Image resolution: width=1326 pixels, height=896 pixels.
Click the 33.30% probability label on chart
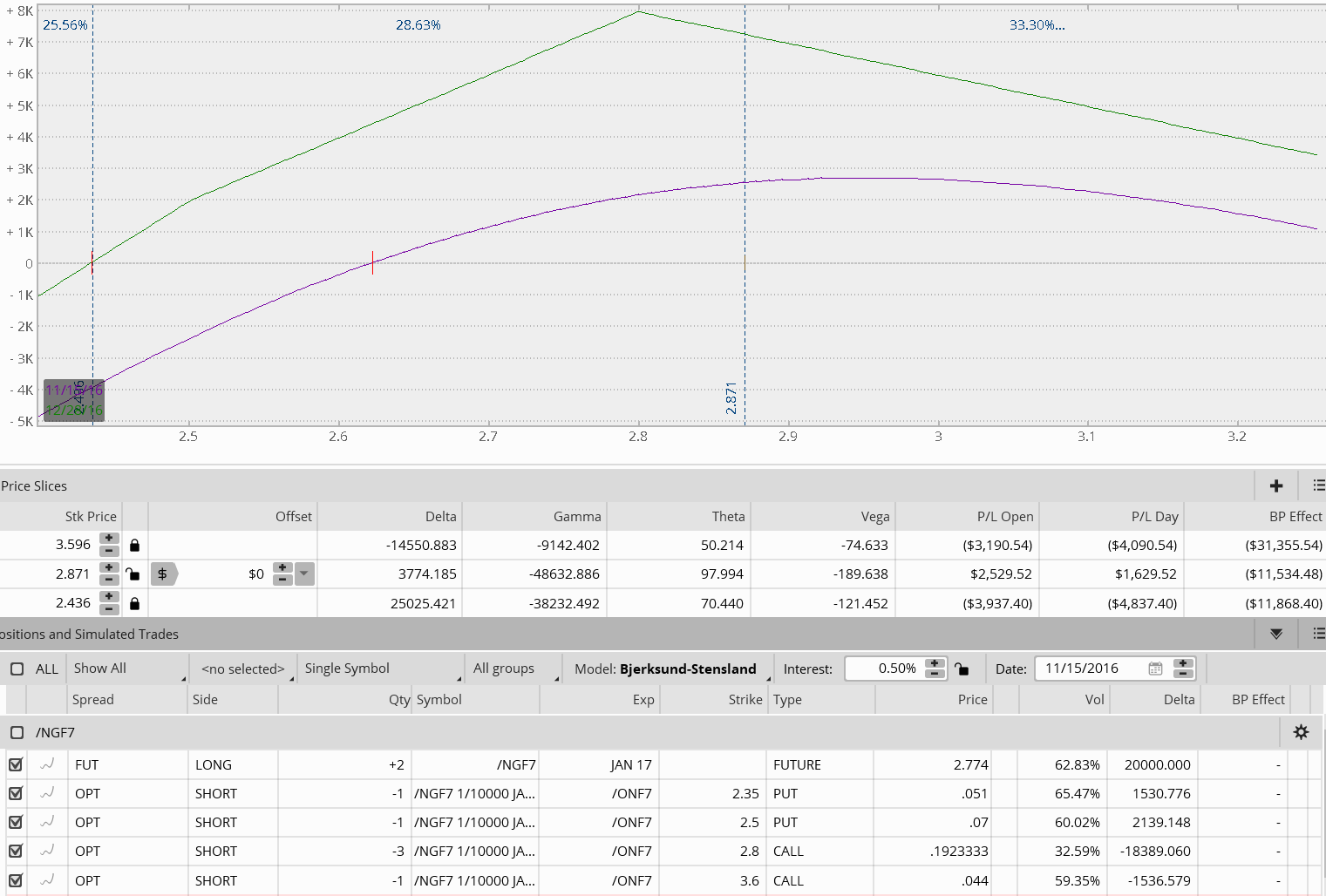click(1037, 25)
